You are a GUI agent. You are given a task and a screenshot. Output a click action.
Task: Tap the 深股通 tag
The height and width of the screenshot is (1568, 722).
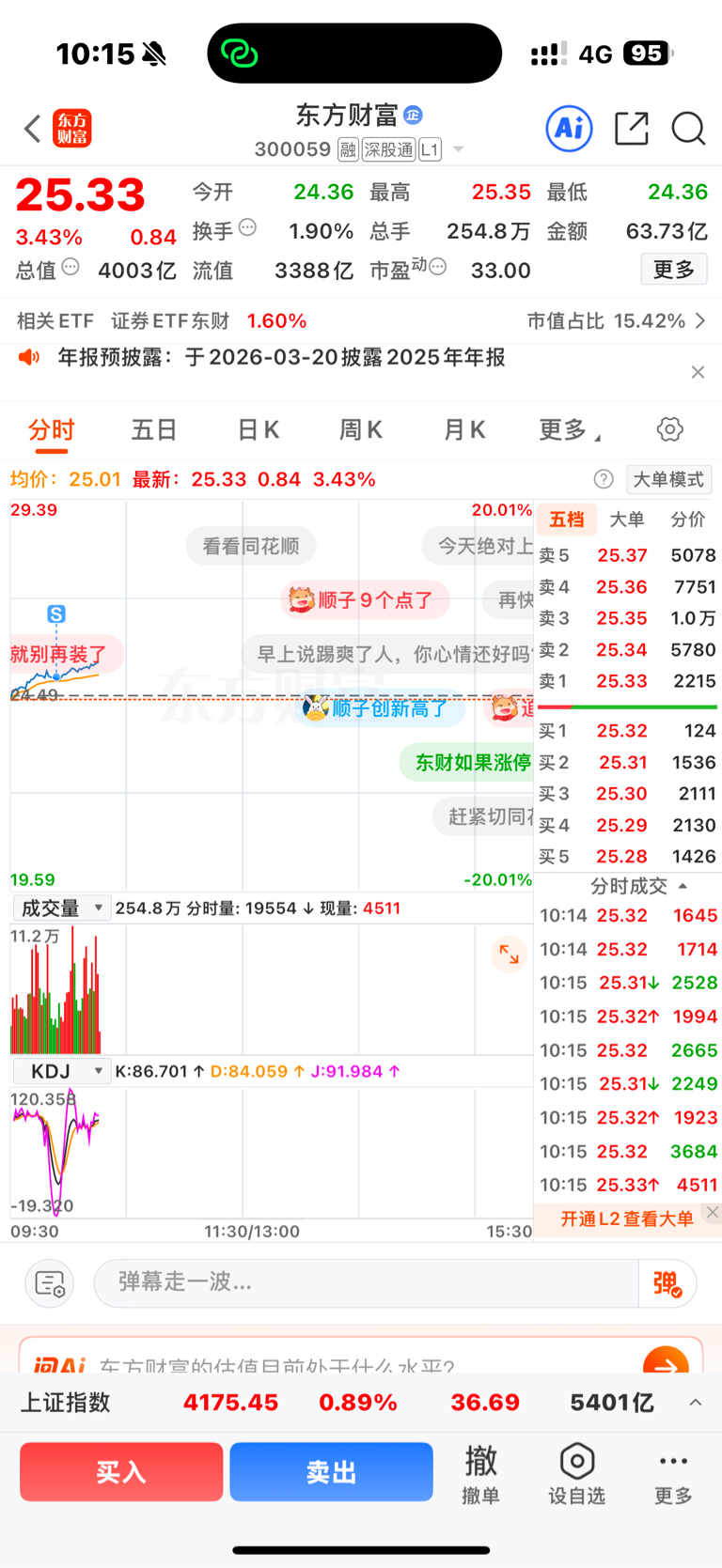[x=388, y=149]
